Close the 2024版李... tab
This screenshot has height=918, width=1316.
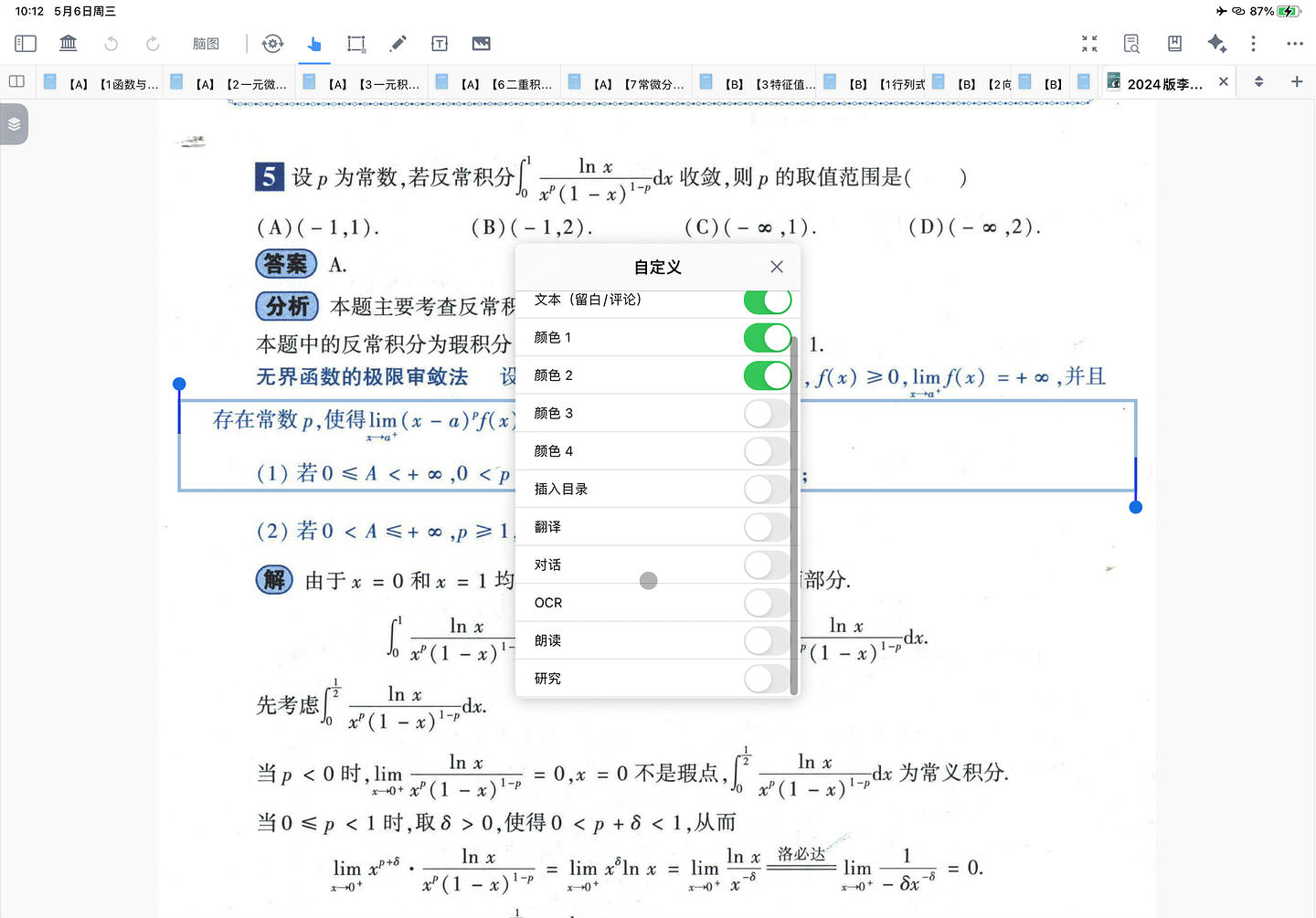[x=1224, y=82]
